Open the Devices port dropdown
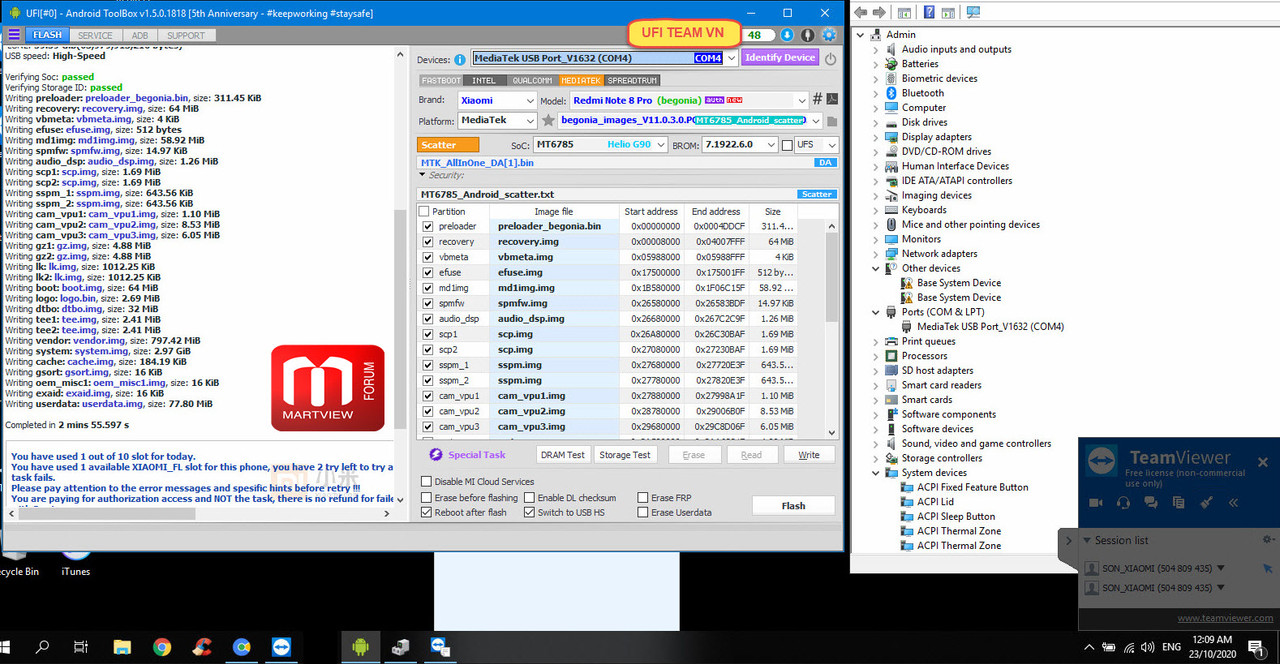 coord(731,58)
